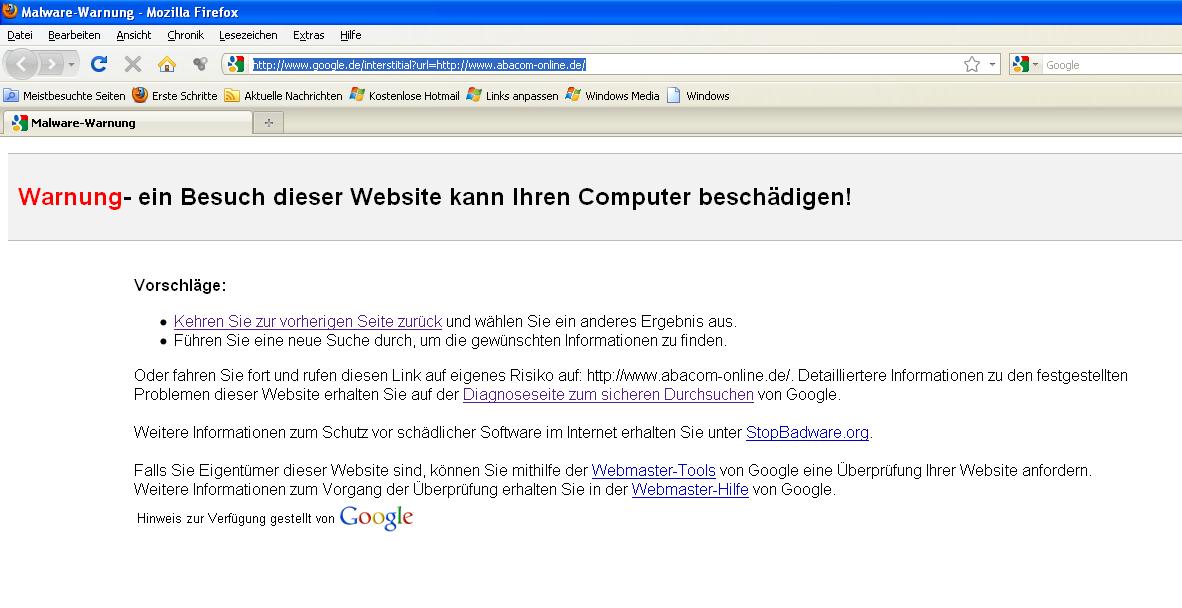This screenshot has height=608, width=1182.
Task: Open the Windows Media bookmark
Action: pyautogui.click(x=613, y=96)
